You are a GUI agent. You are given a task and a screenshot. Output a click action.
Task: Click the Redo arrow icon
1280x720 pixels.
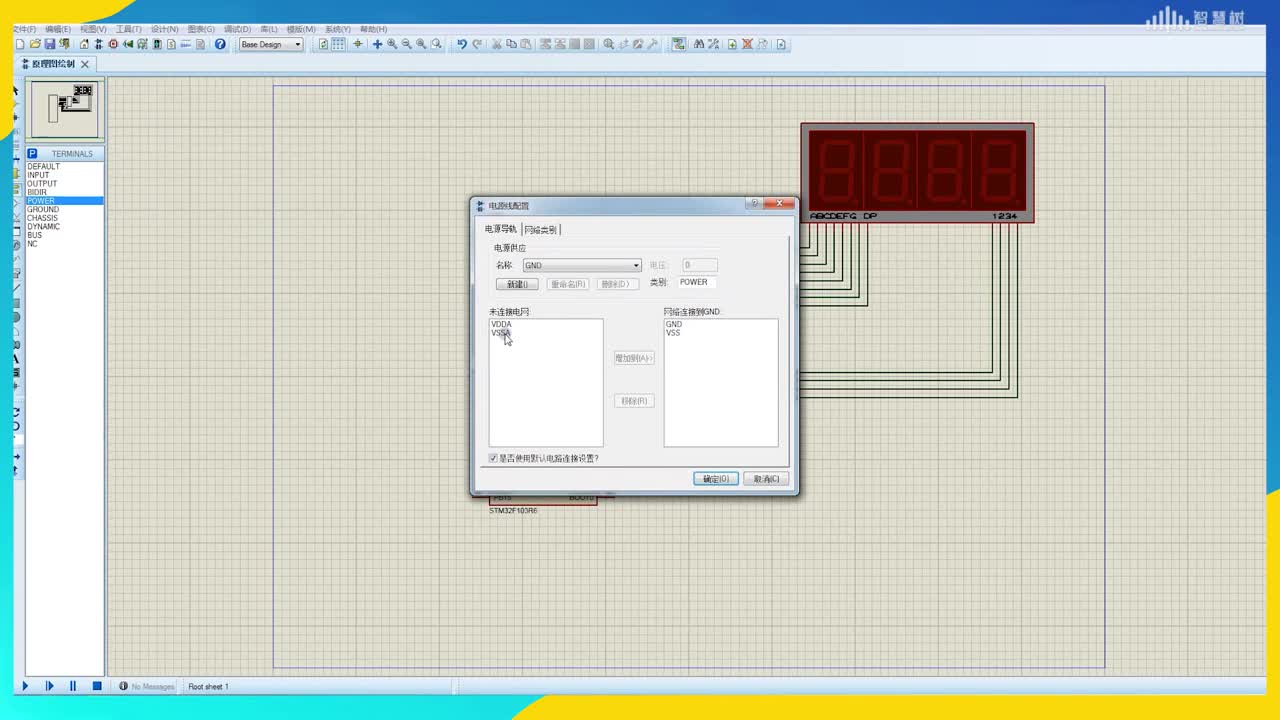click(476, 44)
